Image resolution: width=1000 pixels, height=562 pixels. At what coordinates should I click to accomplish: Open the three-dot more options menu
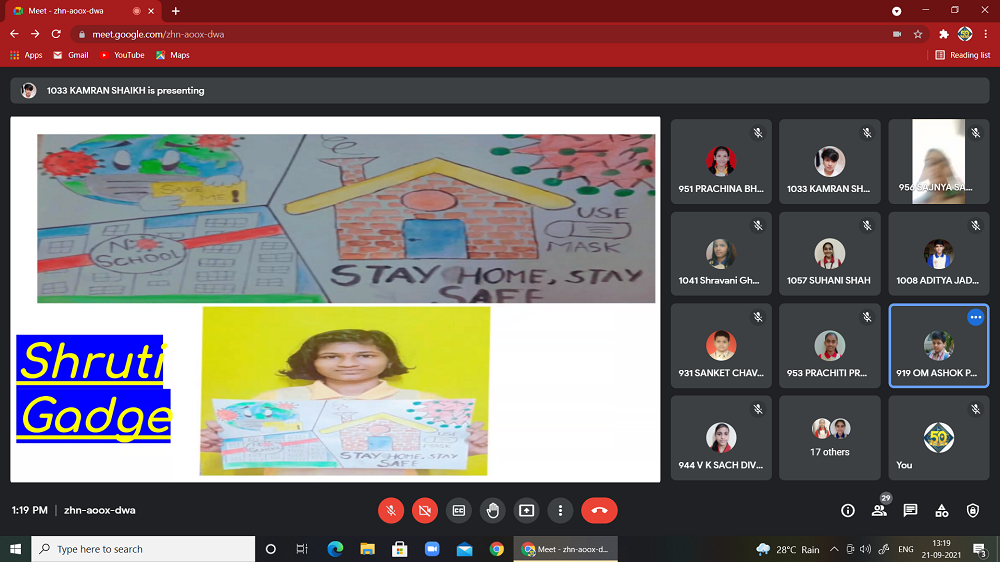[x=561, y=510]
